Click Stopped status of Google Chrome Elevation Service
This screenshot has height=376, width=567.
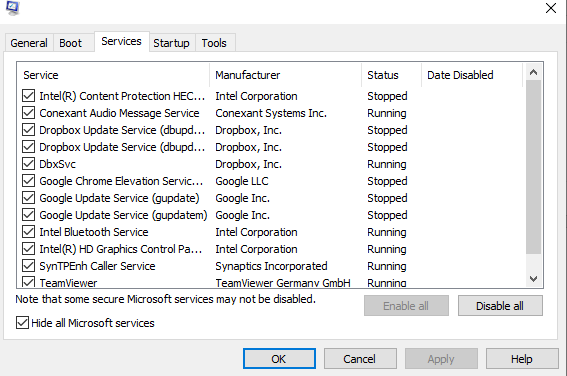(387, 181)
